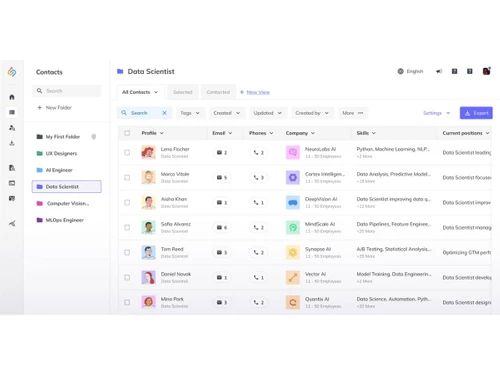Viewport: 500px width, 375px height.
Task: Open the Settings dropdown
Action: (437, 113)
